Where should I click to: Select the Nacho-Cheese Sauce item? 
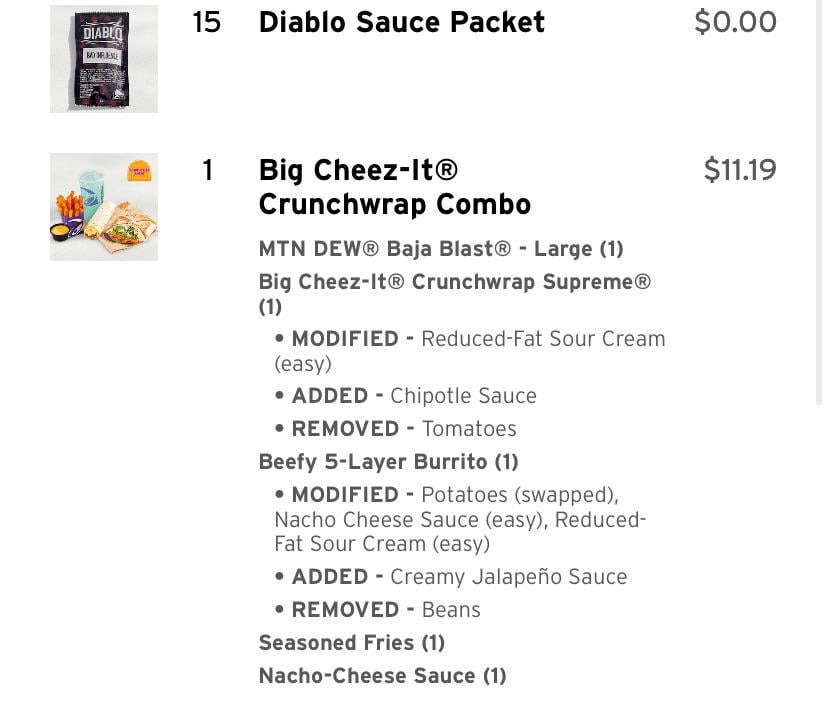click(382, 676)
